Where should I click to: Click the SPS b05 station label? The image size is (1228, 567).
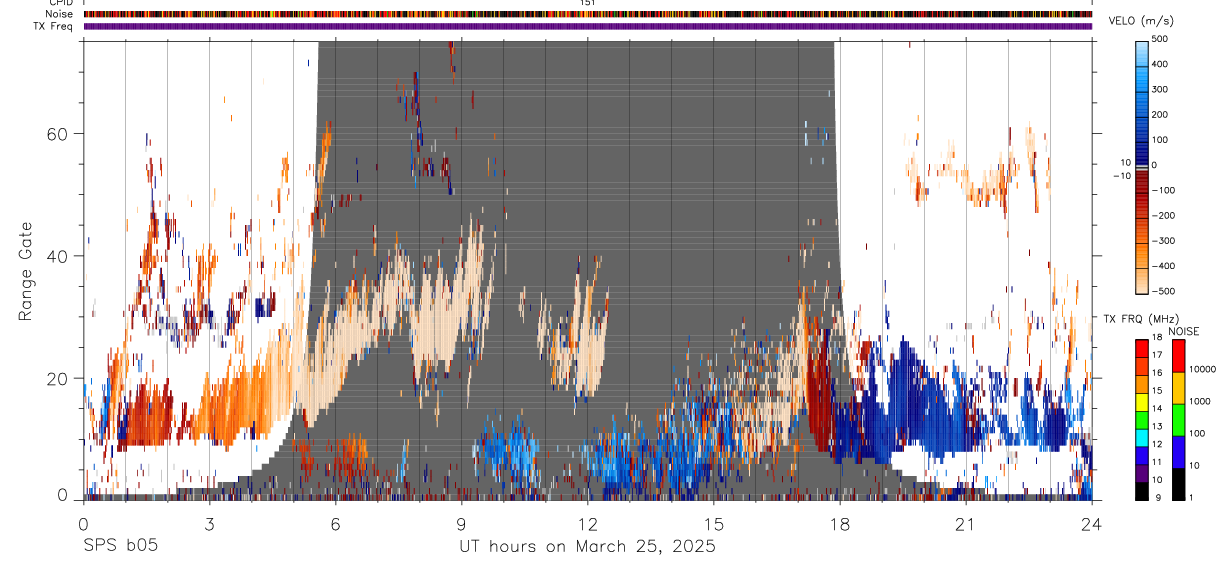(120, 547)
